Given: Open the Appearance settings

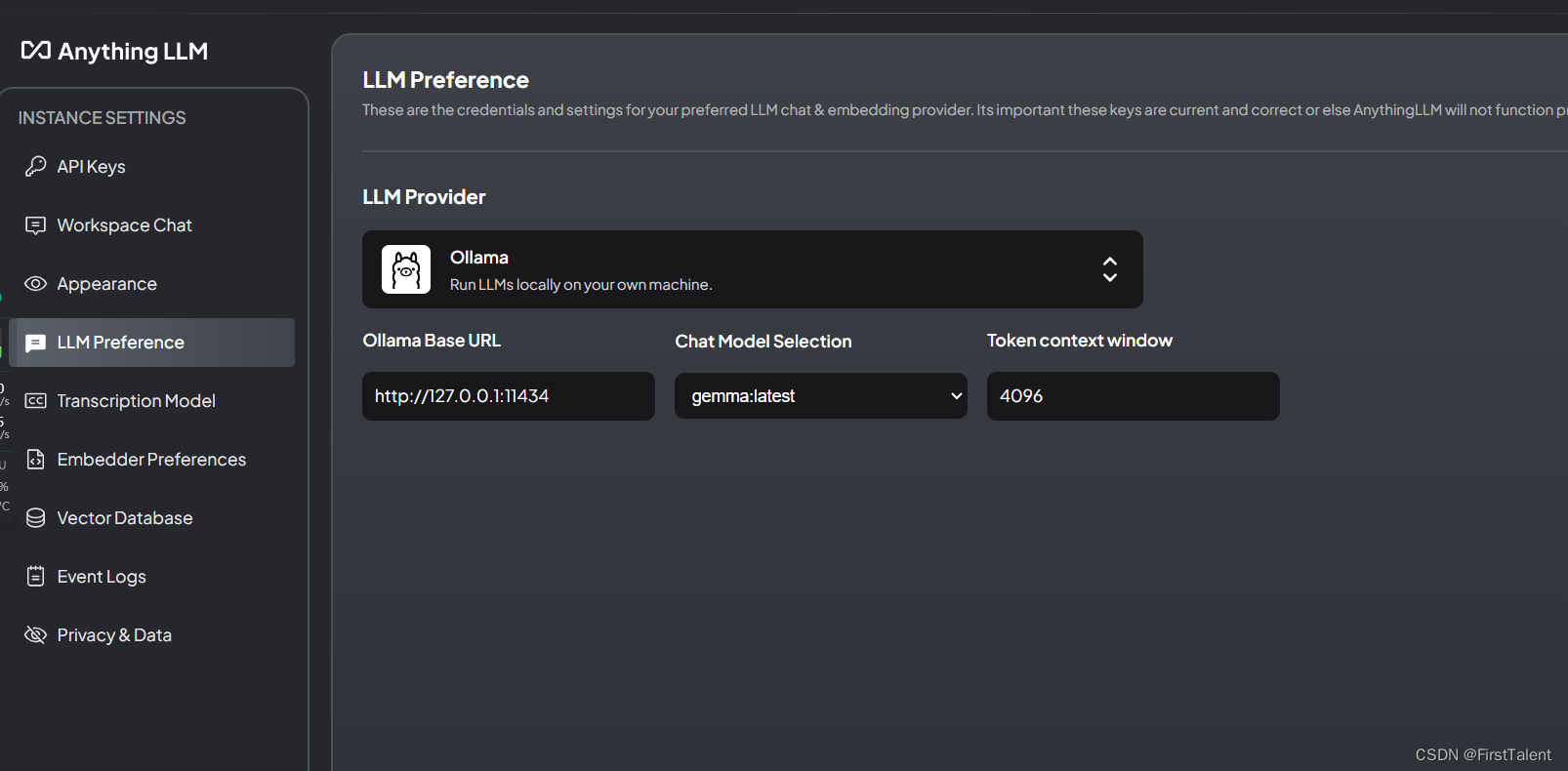Looking at the screenshot, I should pos(151,284).
